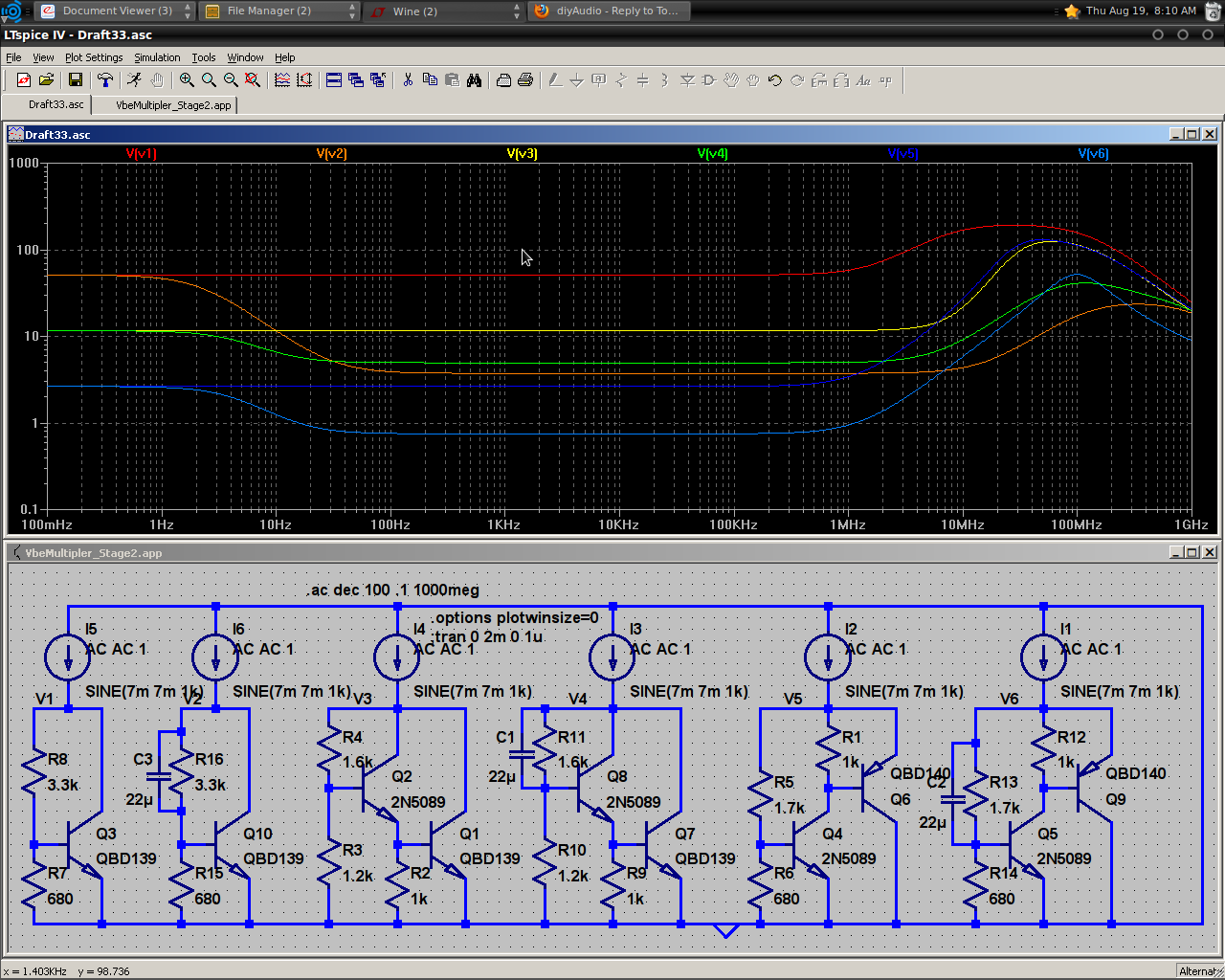Undo last action arrow icon
1225x980 pixels.
click(x=775, y=80)
